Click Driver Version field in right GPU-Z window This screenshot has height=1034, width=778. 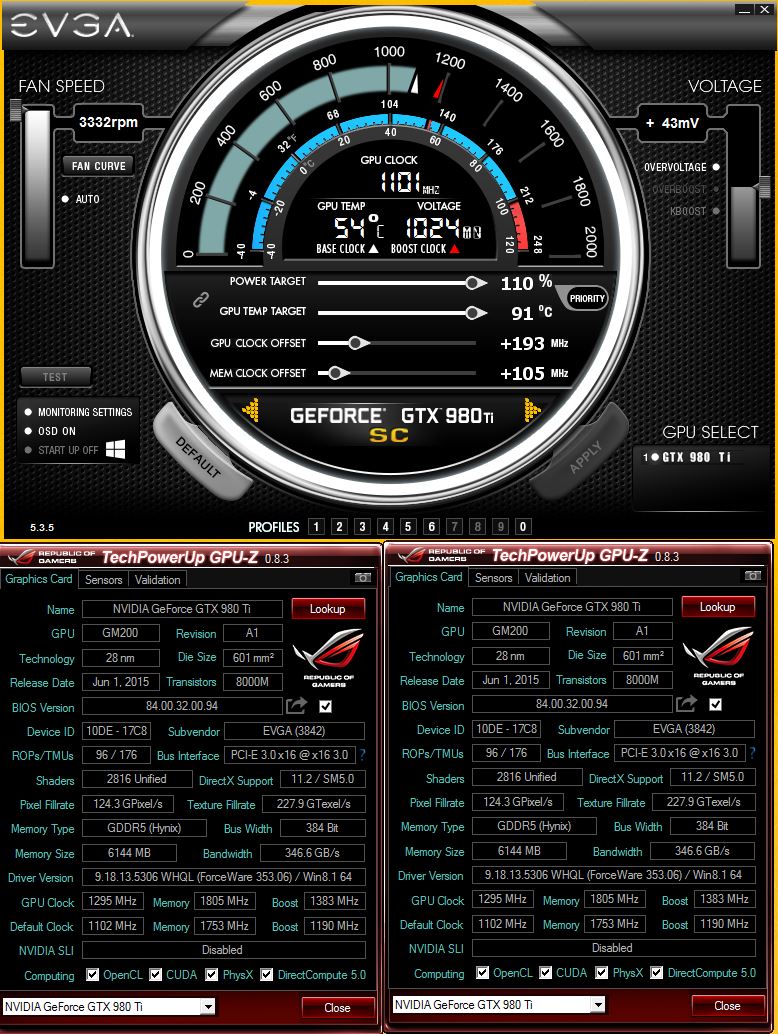pyautogui.click(x=613, y=874)
